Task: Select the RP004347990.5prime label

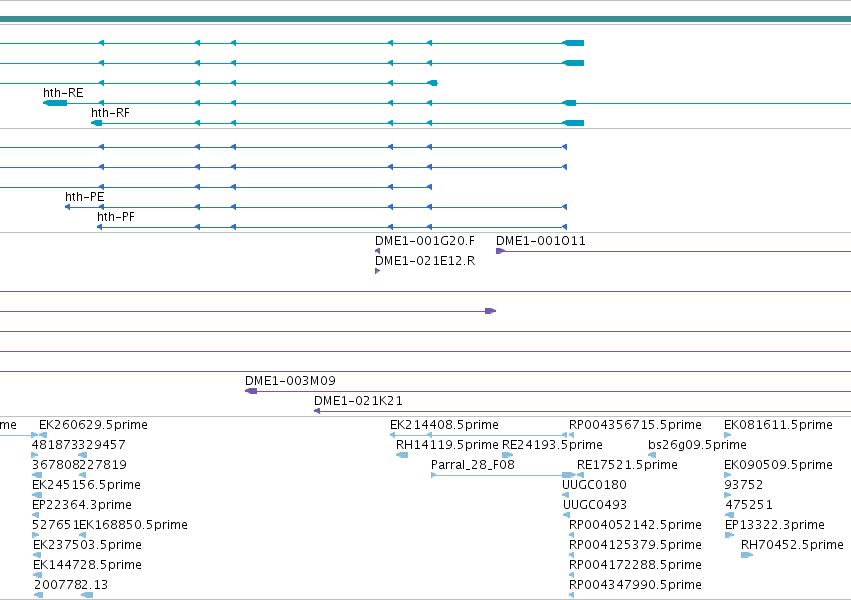Action: 636,585
